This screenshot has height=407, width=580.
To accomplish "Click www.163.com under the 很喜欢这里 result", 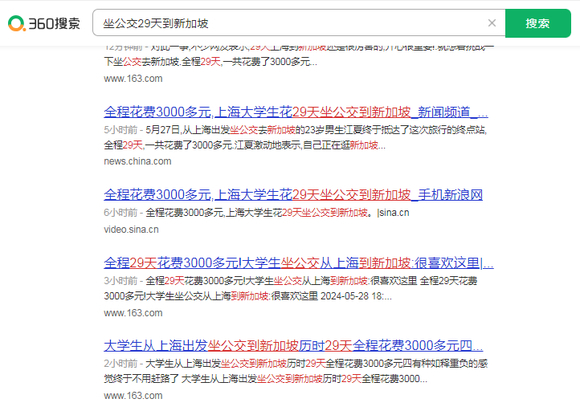I will click(133, 313).
